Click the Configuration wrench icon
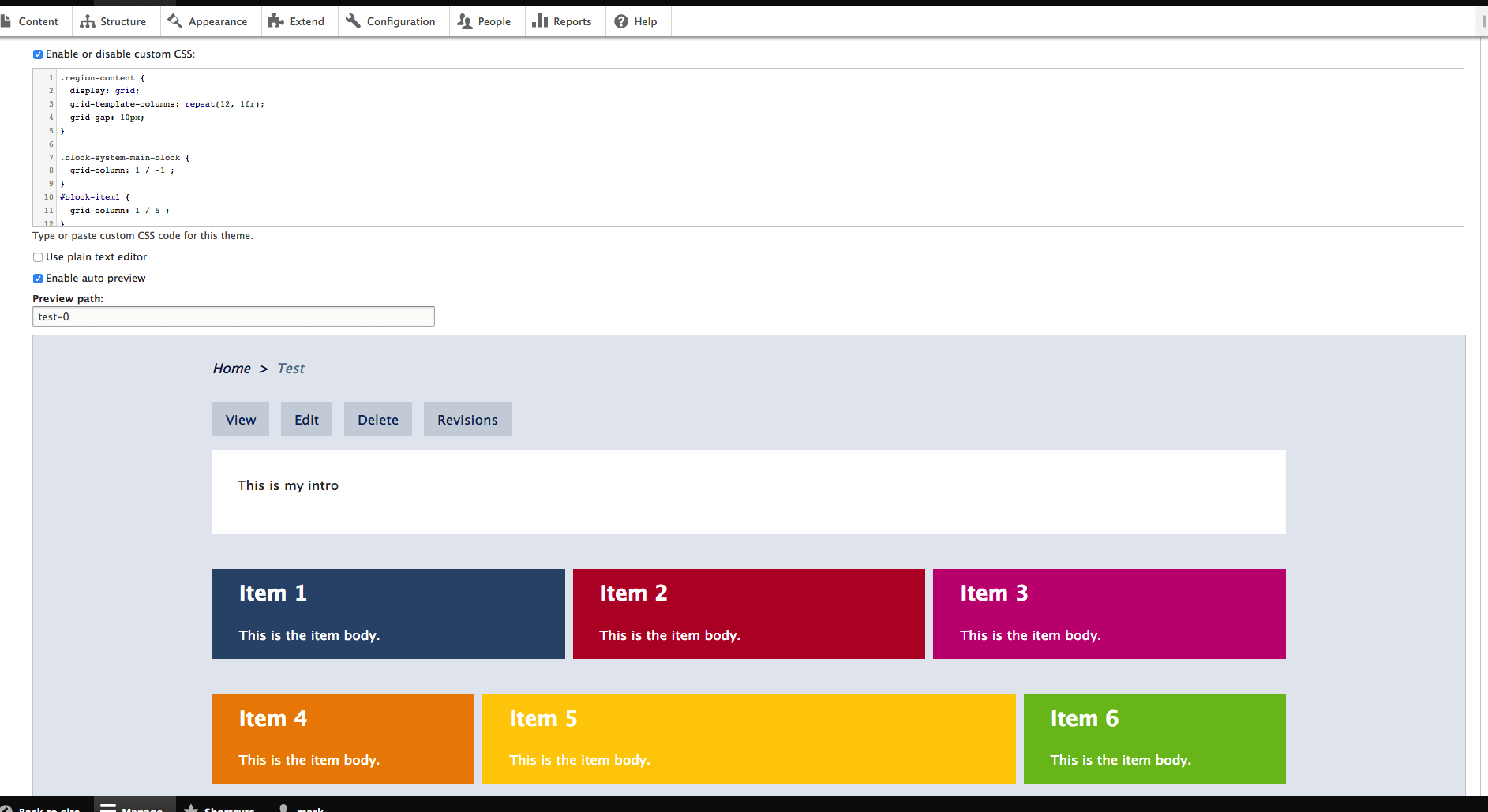This screenshot has width=1488, height=812. [x=354, y=21]
